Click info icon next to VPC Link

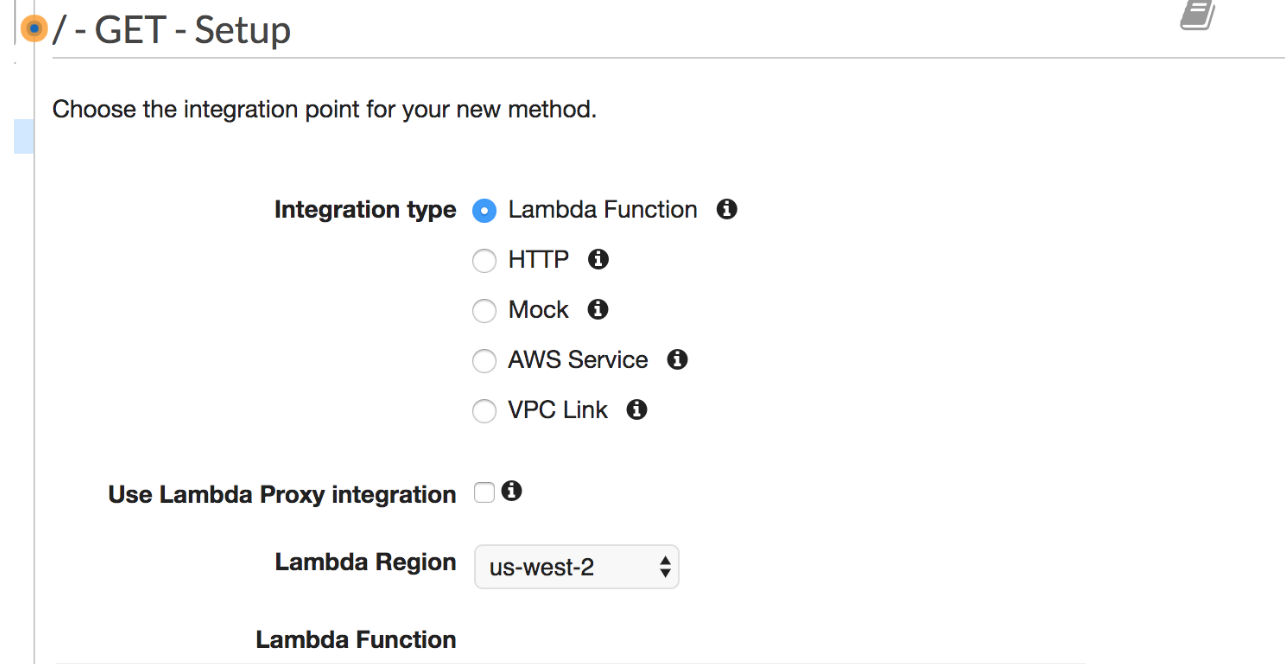637,410
